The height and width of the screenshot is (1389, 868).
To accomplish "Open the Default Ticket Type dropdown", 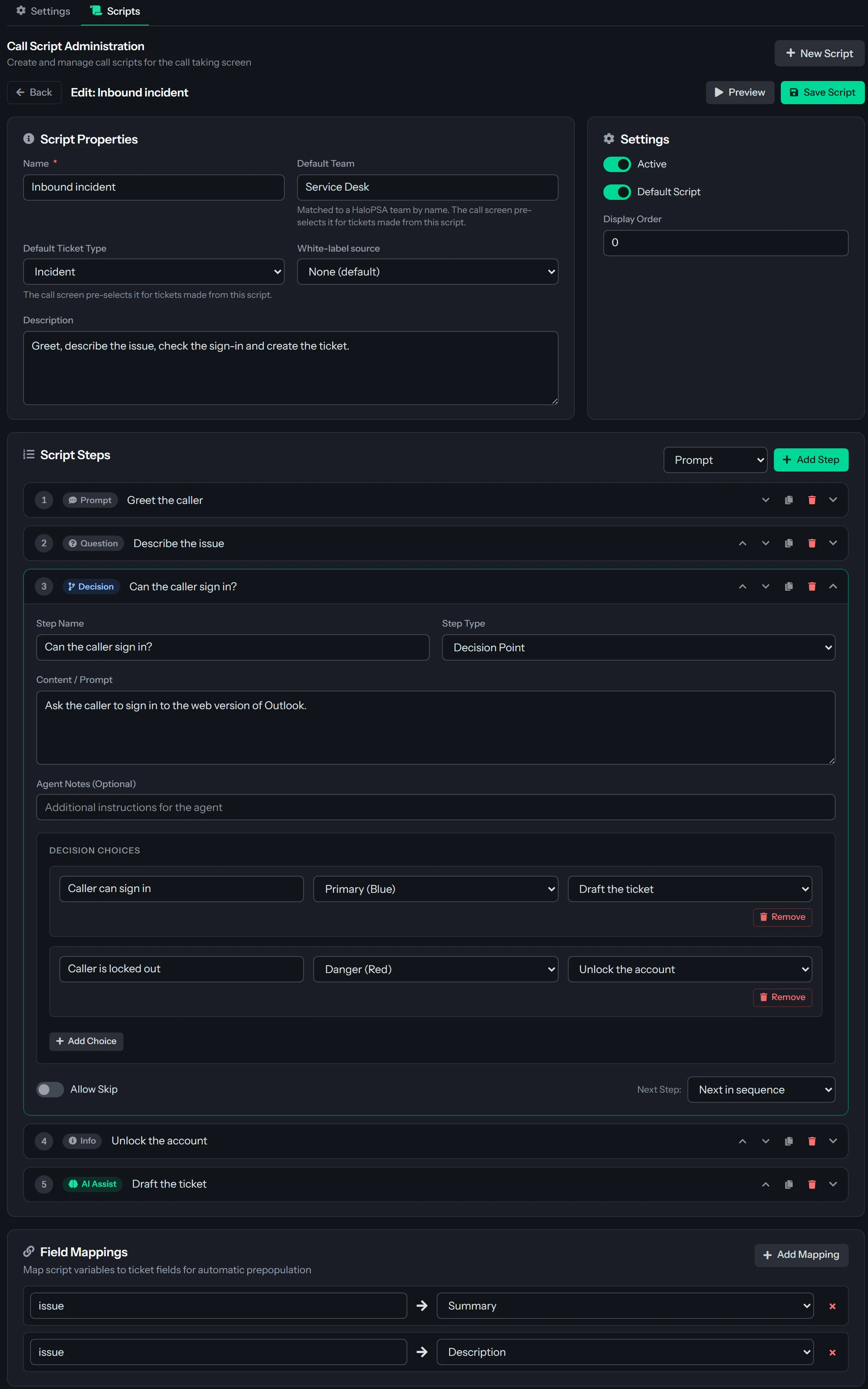I will pos(154,272).
